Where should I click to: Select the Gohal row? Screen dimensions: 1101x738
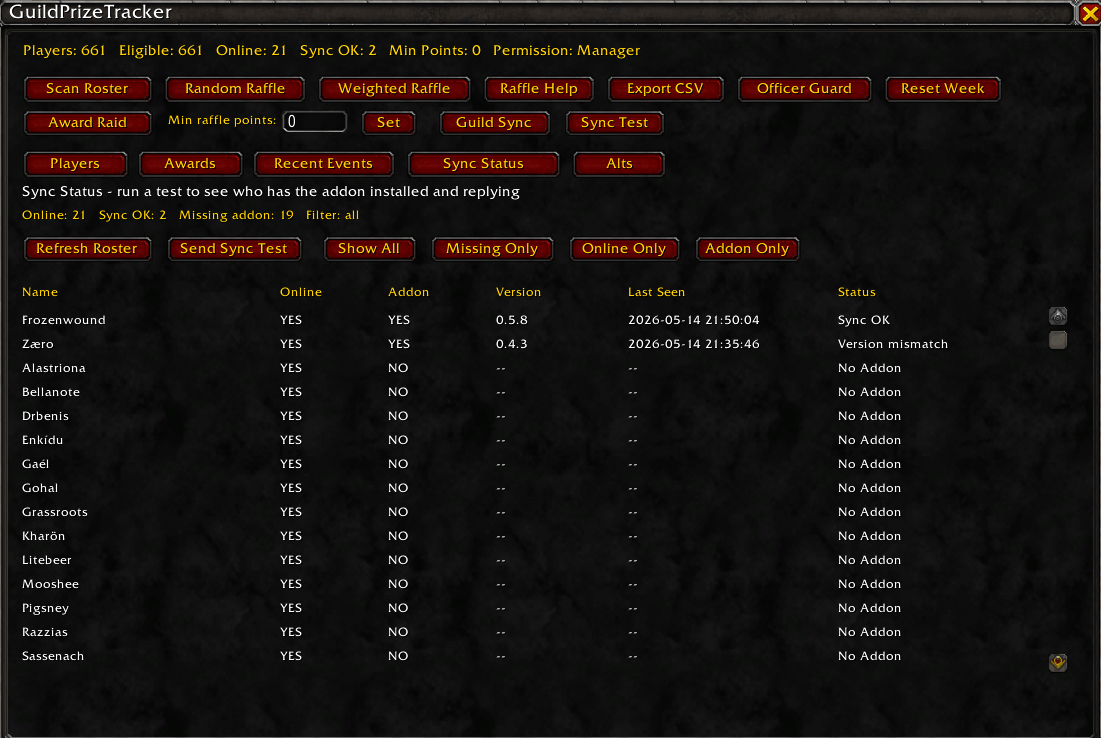pos(530,487)
